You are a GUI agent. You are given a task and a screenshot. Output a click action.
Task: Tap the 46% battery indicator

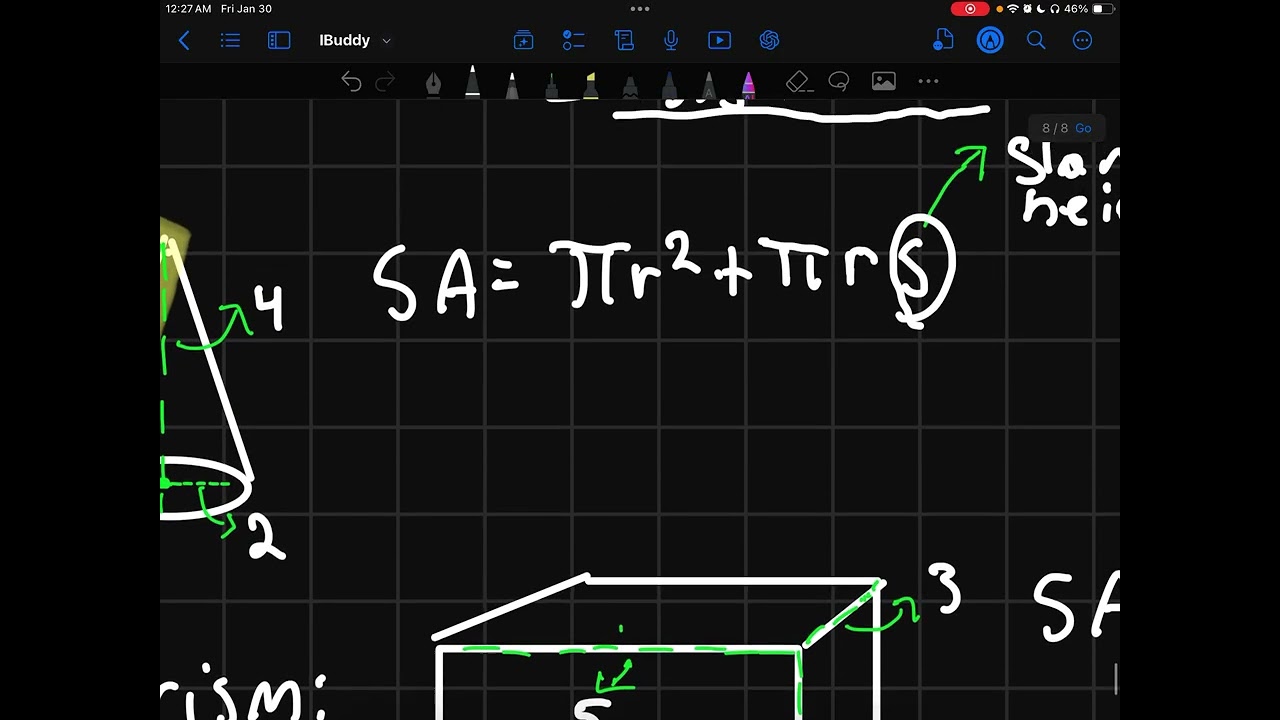tap(1089, 9)
